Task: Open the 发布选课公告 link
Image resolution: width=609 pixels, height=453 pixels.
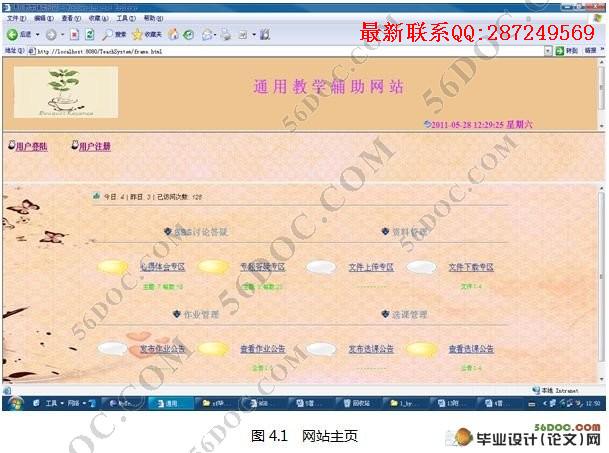Action: tap(371, 349)
